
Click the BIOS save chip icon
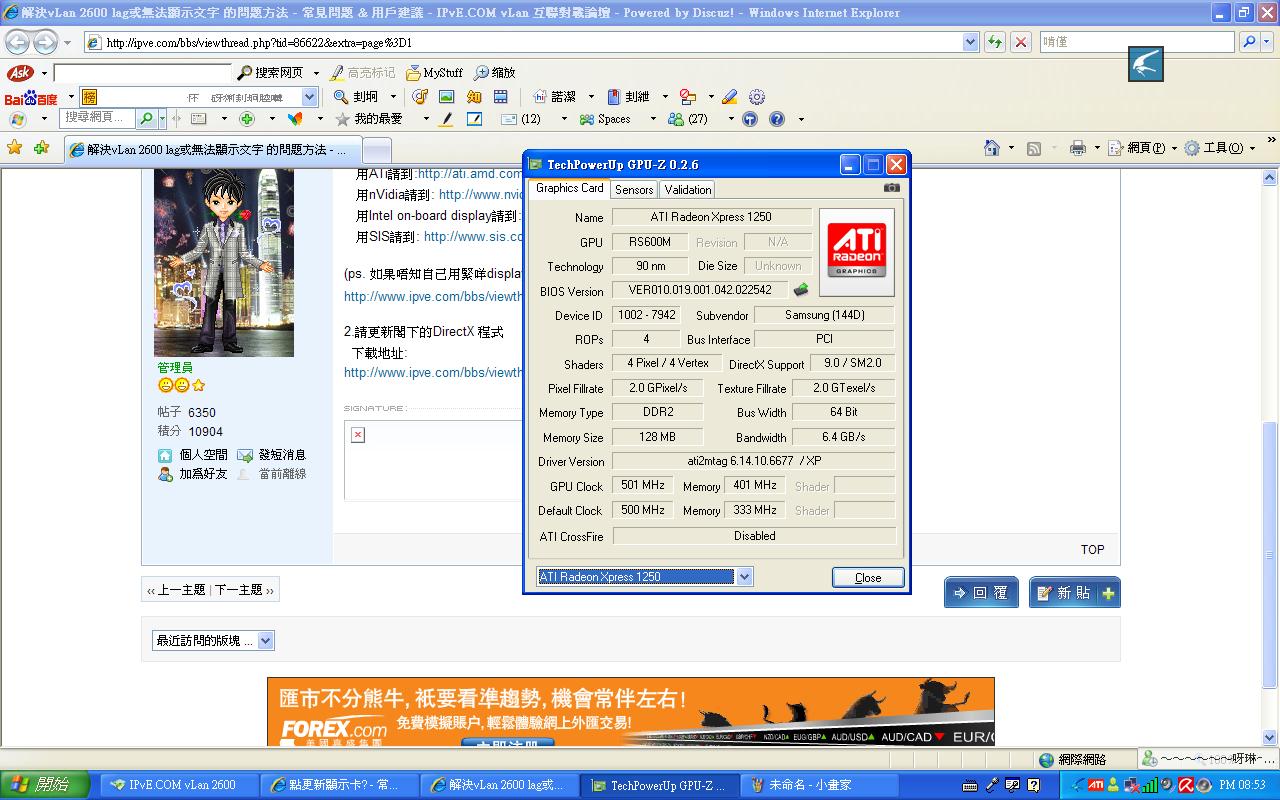coord(801,291)
